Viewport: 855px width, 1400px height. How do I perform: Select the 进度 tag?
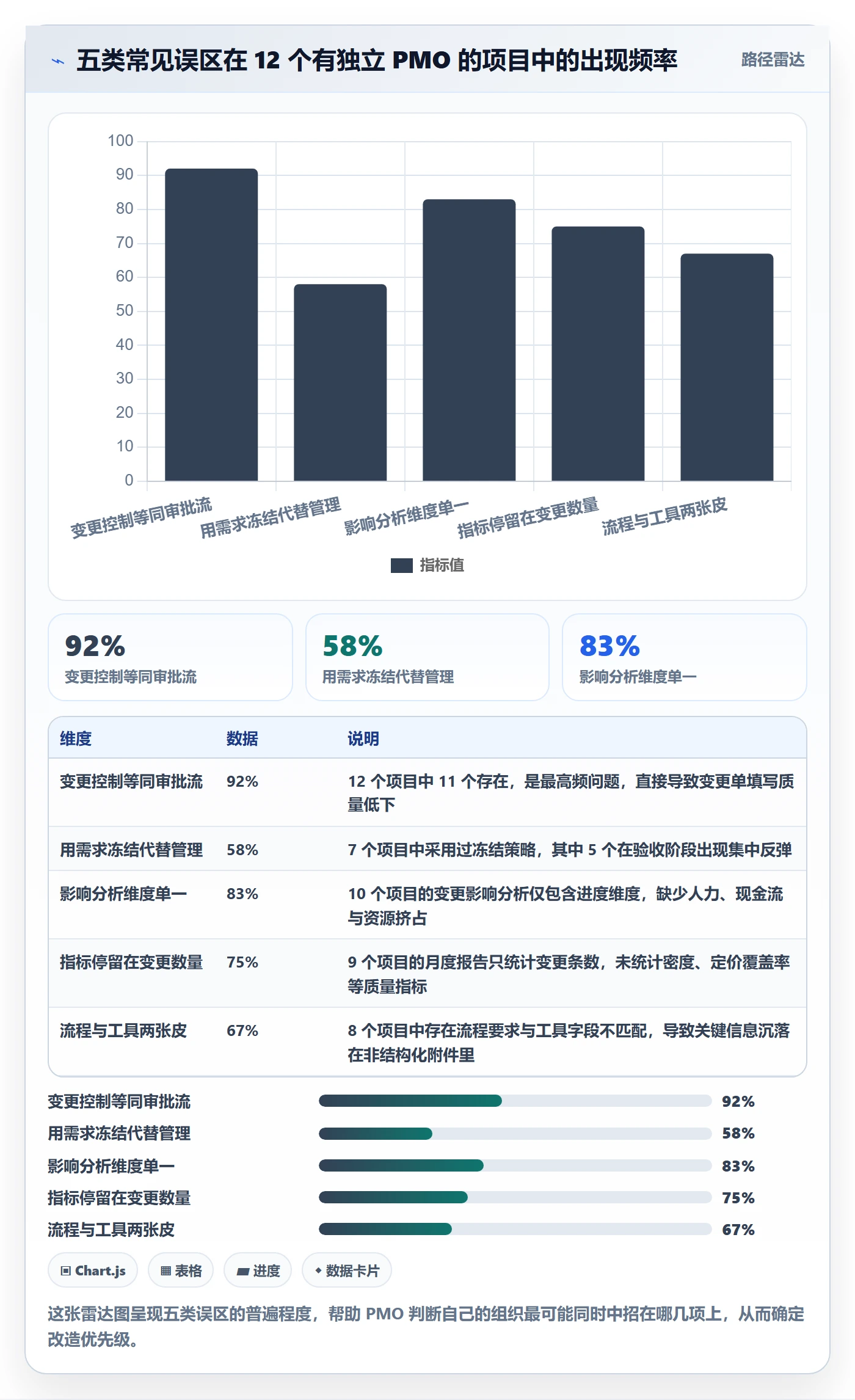coord(258,1271)
